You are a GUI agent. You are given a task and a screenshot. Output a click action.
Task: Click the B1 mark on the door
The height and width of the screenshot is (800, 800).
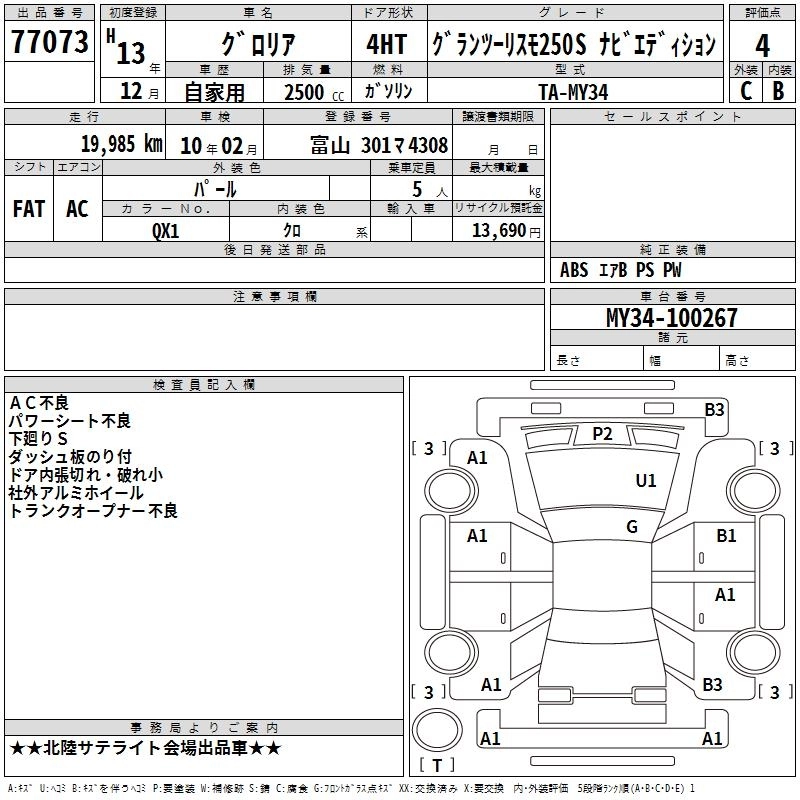727,536
